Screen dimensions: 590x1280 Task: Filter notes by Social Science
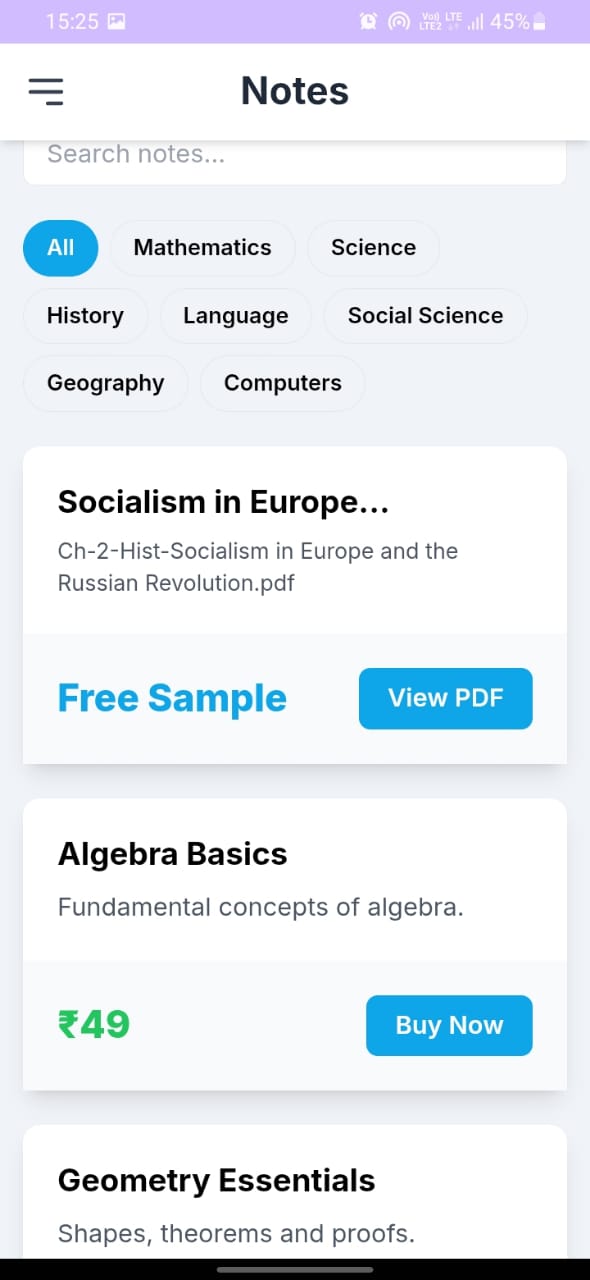[425, 316]
